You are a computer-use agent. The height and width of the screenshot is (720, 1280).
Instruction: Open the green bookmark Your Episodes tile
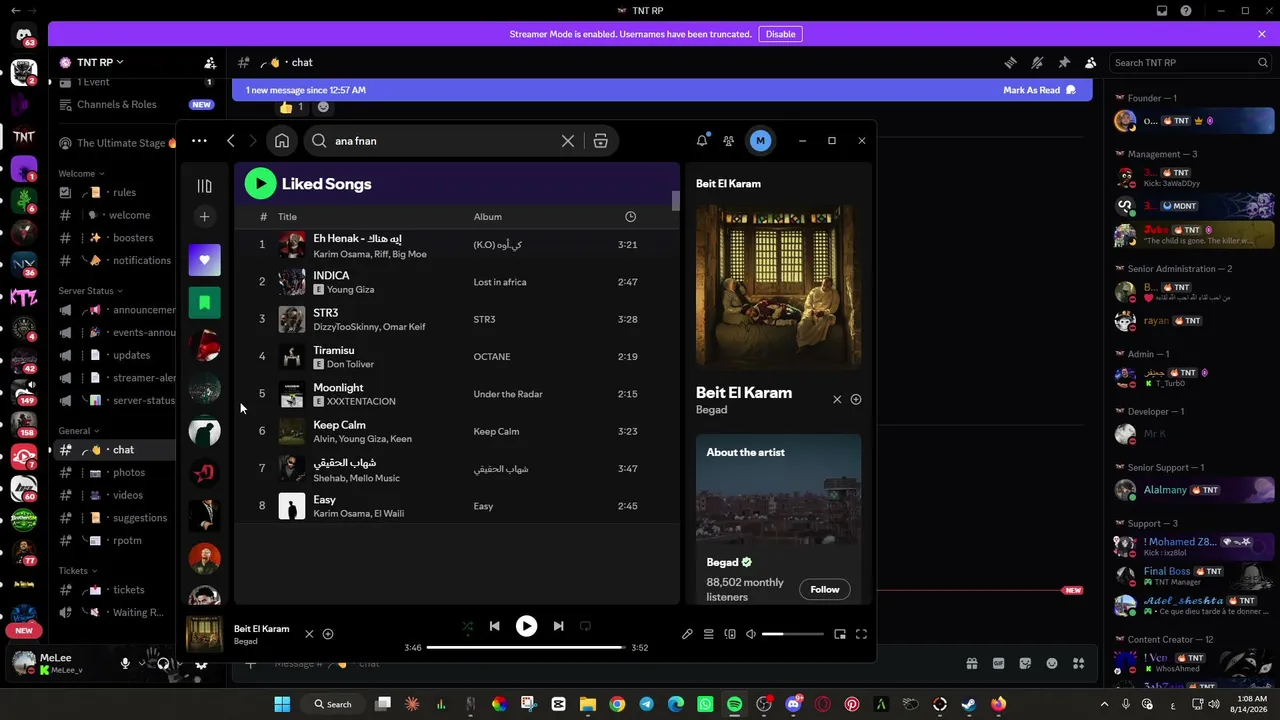click(x=204, y=303)
